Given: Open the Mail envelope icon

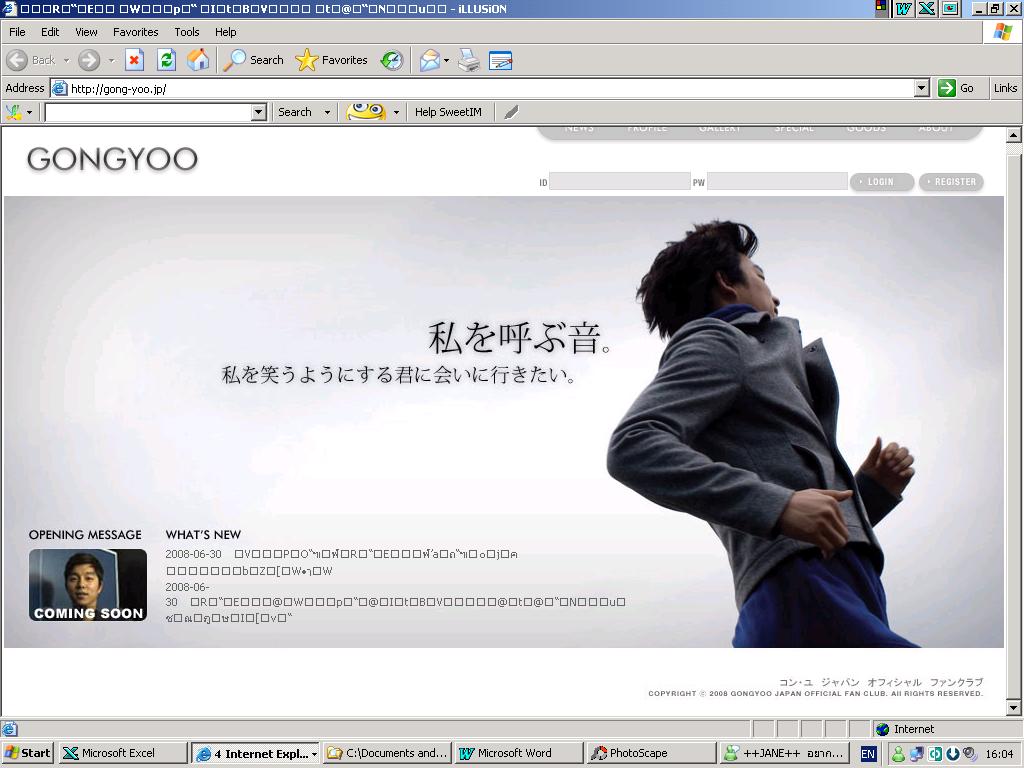Looking at the screenshot, I should click(429, 60).
